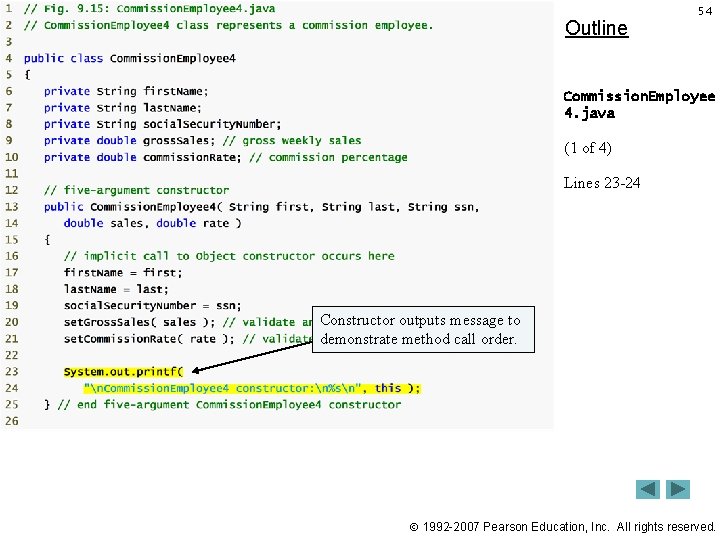
Task: Click the double sales, double rate parameters
Action: 152,224
